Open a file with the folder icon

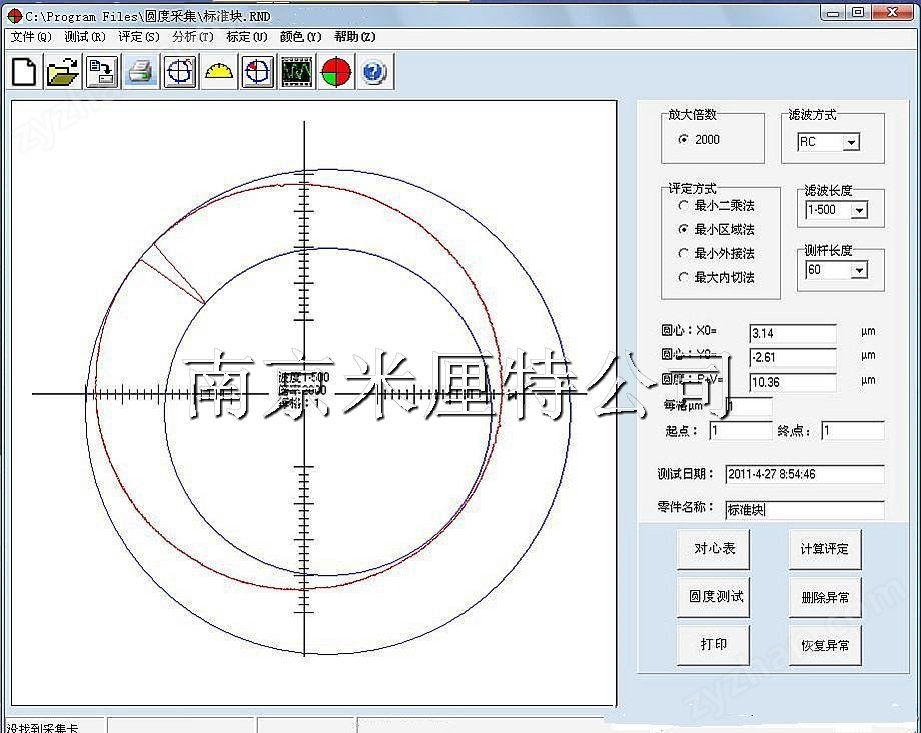coord(63,72)
